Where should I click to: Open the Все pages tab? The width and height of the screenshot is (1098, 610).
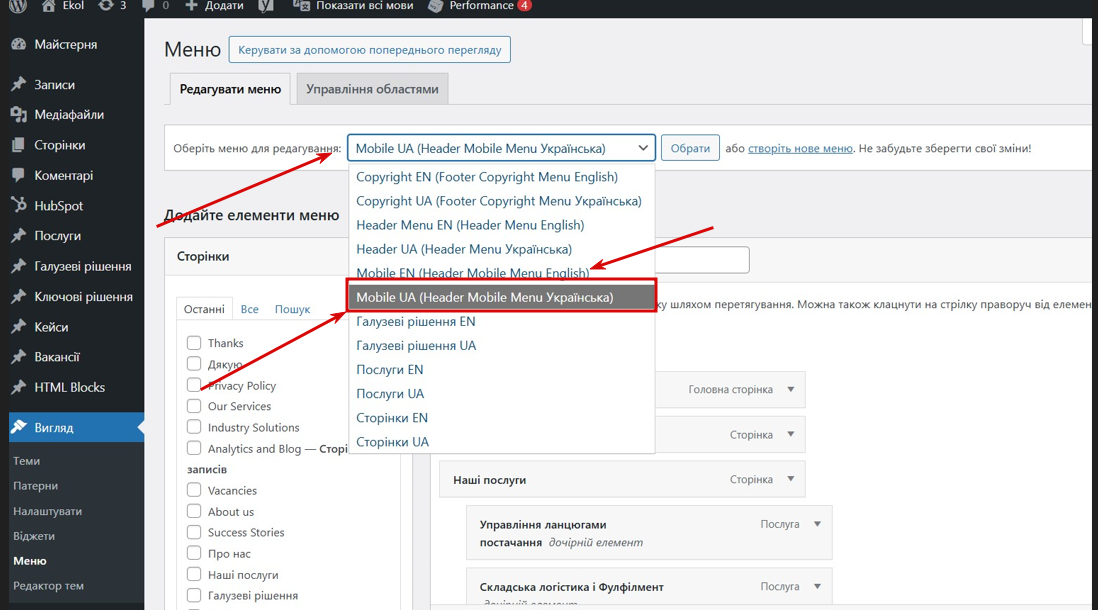[x=249, y=309]
